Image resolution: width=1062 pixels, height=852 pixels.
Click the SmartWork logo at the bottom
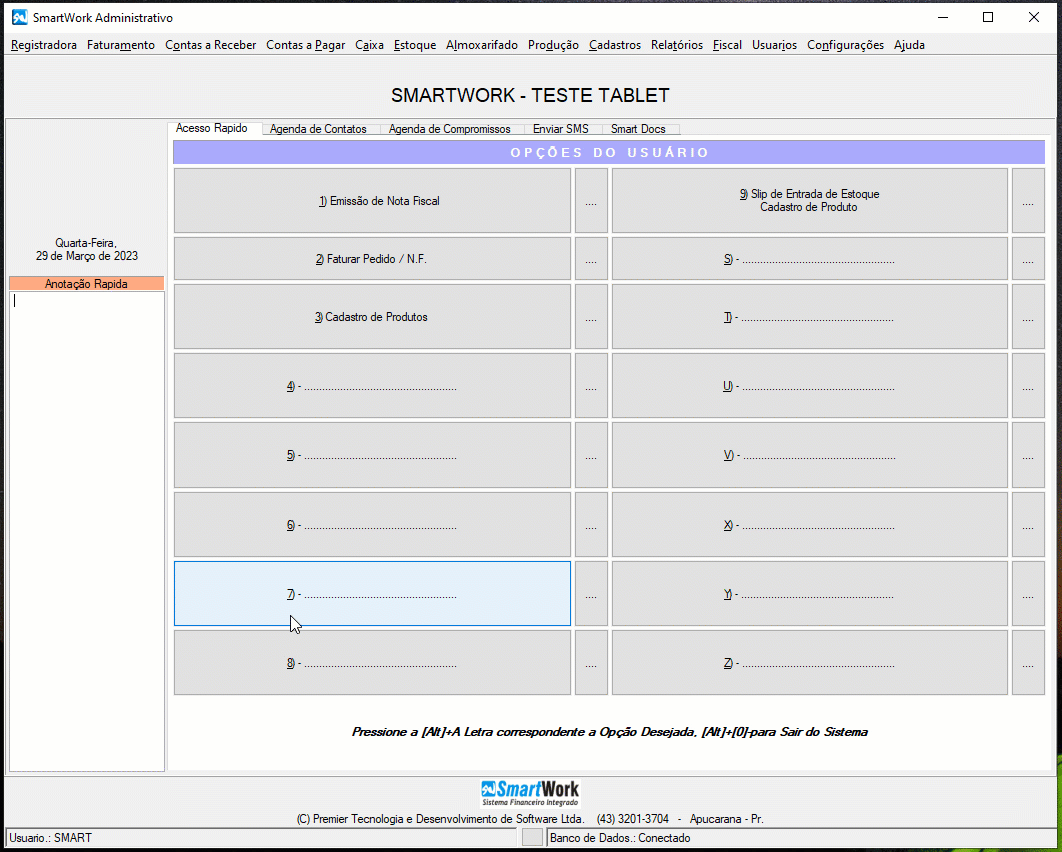coord(530,794)
